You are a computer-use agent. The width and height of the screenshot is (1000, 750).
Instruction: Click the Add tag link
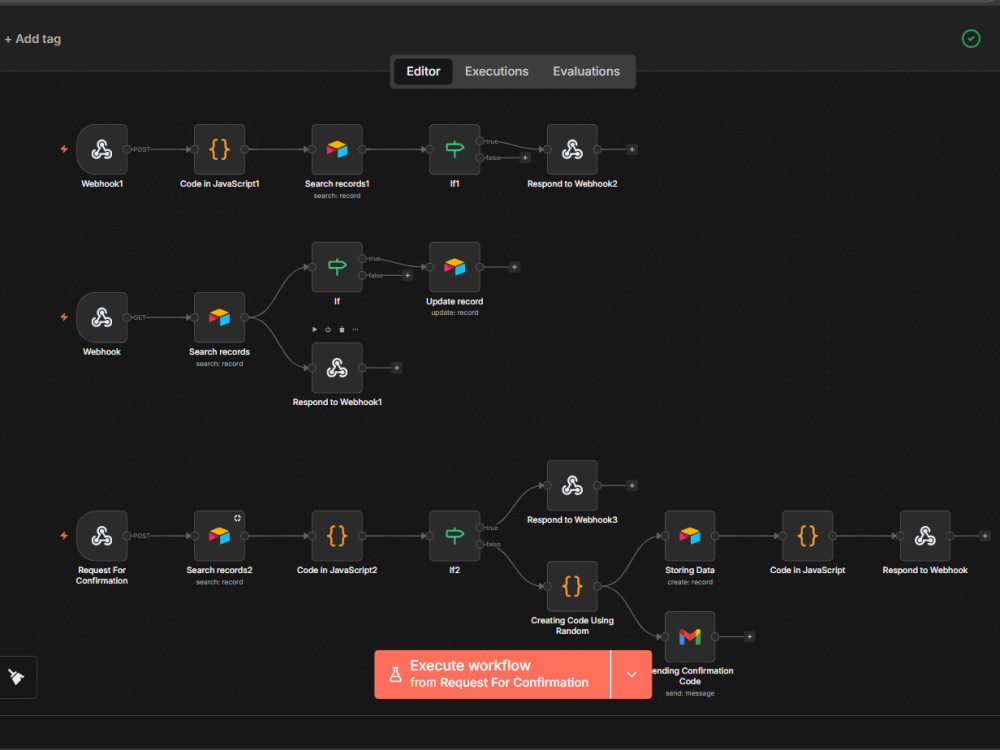point(33,39)
